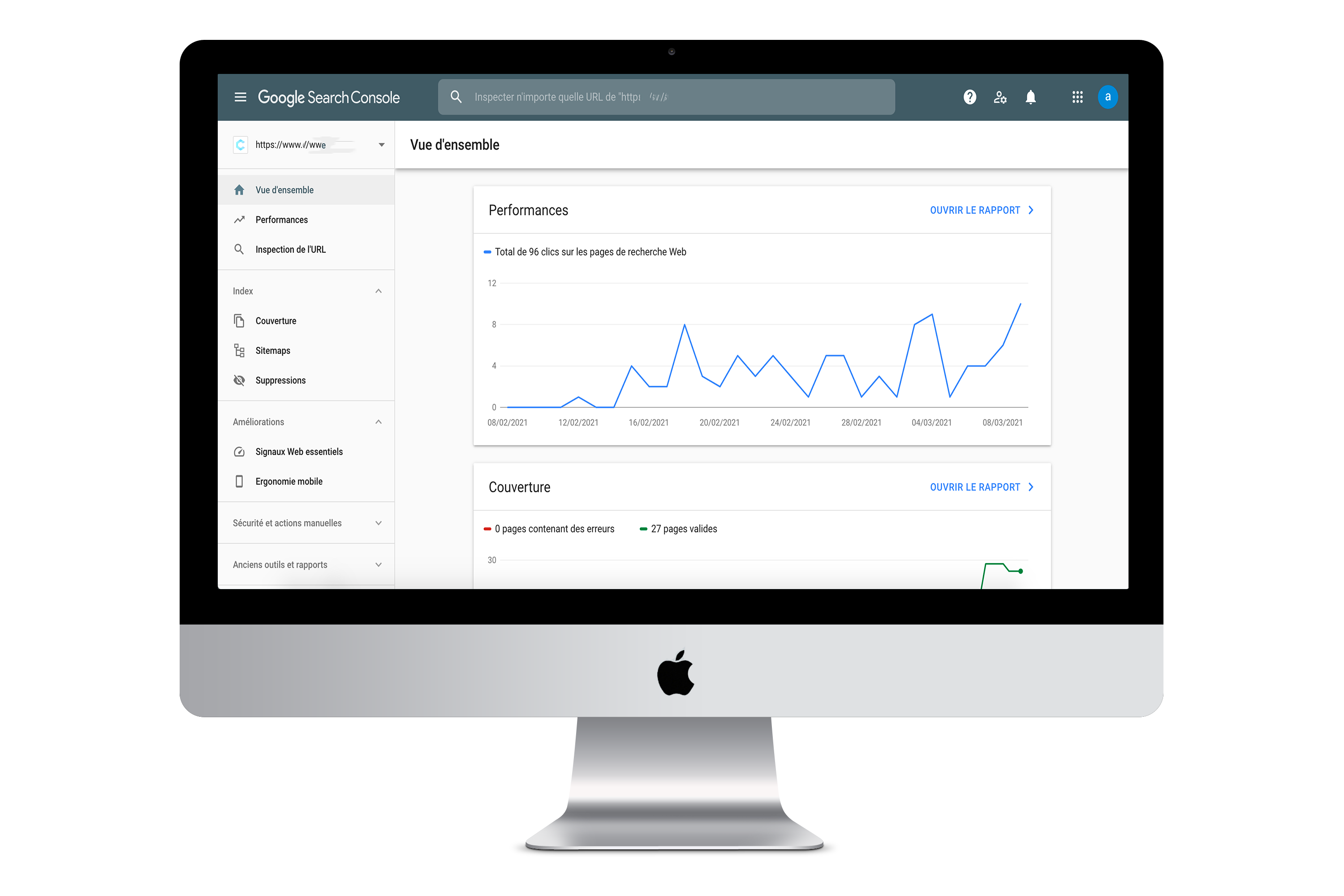The height and width of the screenshot is (896, 1344).
Task: Open the Couverture report
Action: click(980, 487)
